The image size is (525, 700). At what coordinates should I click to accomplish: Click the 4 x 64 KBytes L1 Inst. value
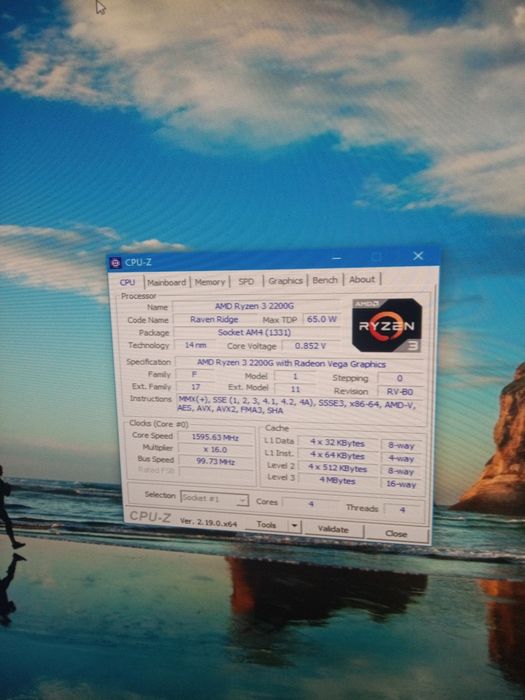point(338,456)
